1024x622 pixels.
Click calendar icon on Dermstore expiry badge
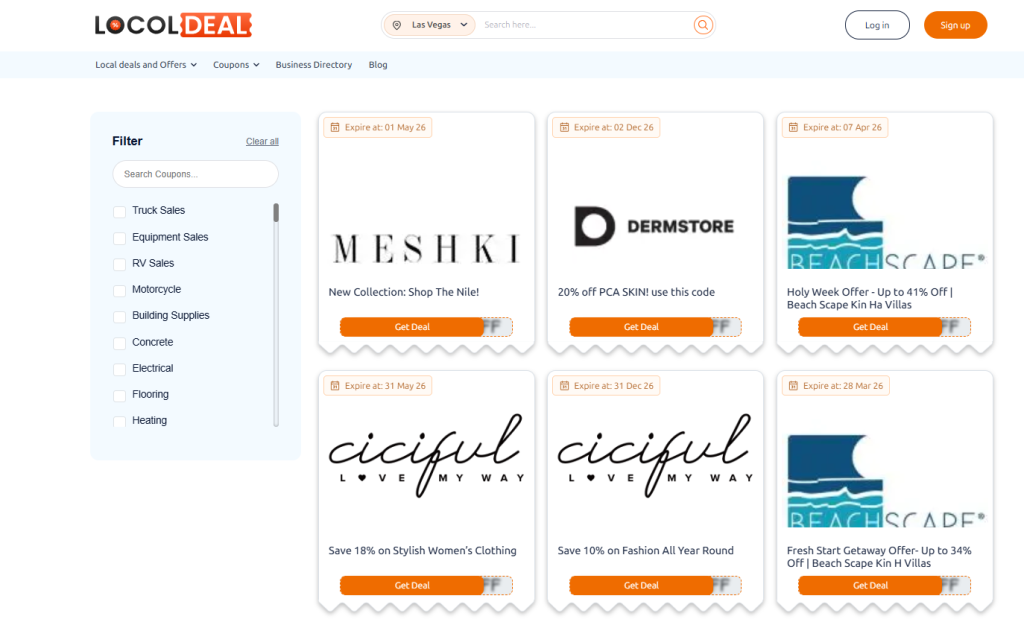564,128
